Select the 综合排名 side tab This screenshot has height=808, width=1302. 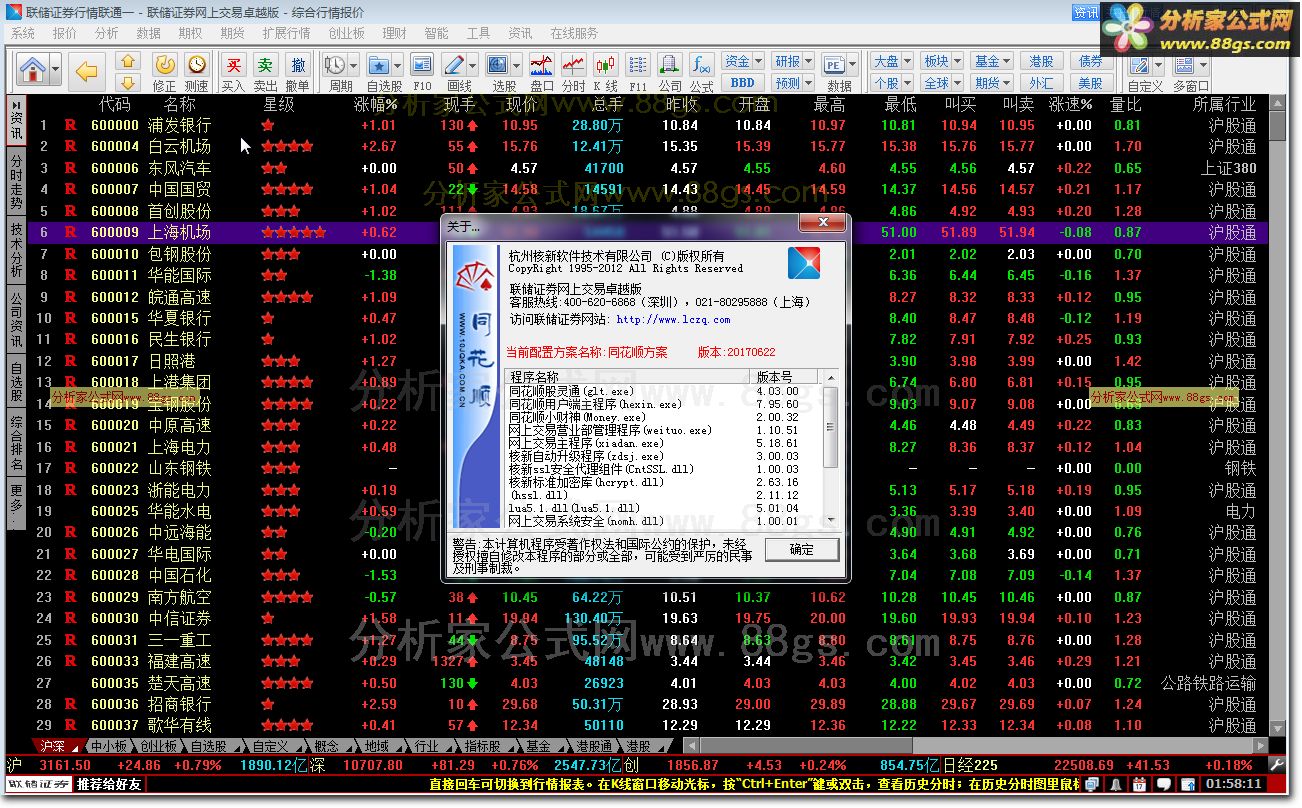[x=16, y=443]
